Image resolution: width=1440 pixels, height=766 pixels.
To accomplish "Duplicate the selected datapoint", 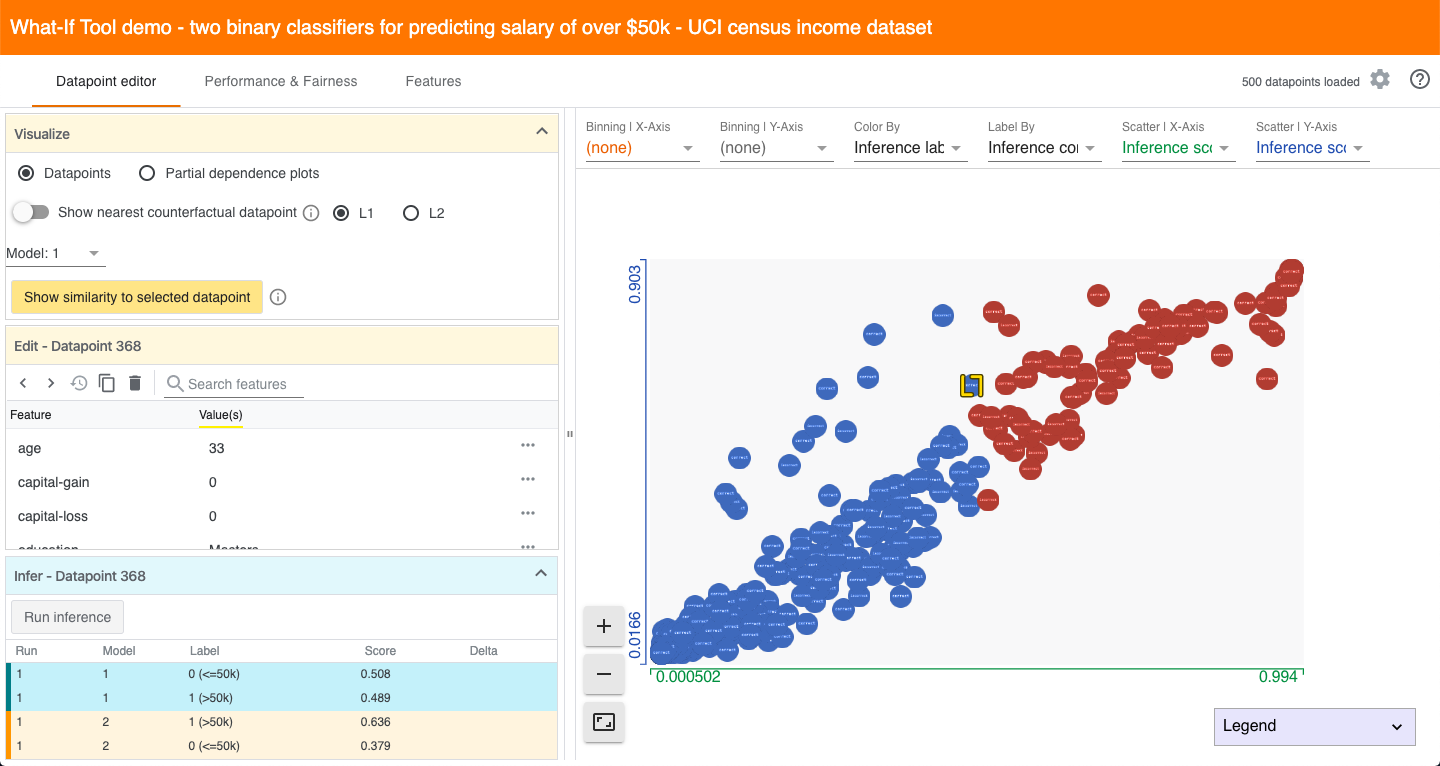I will [107, 383].
